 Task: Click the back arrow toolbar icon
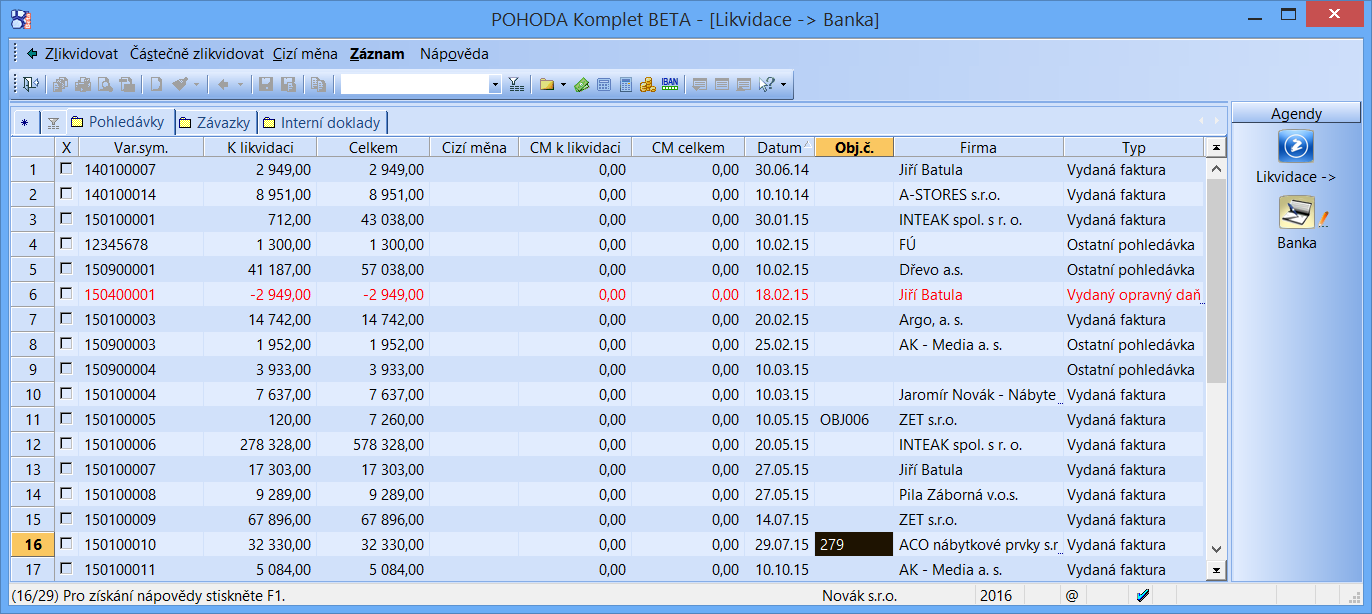click(x=224, y=85)
